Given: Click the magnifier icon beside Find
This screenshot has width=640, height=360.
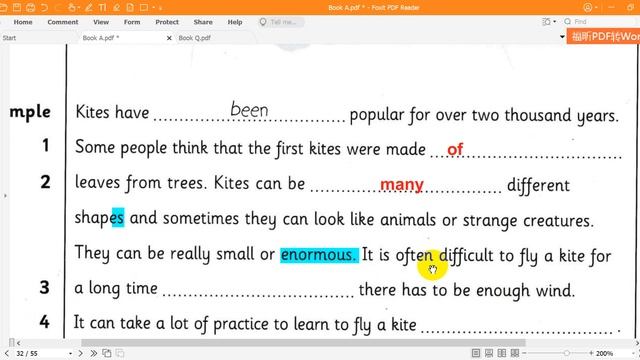Looking at the screenshot, I should [567, 22].
